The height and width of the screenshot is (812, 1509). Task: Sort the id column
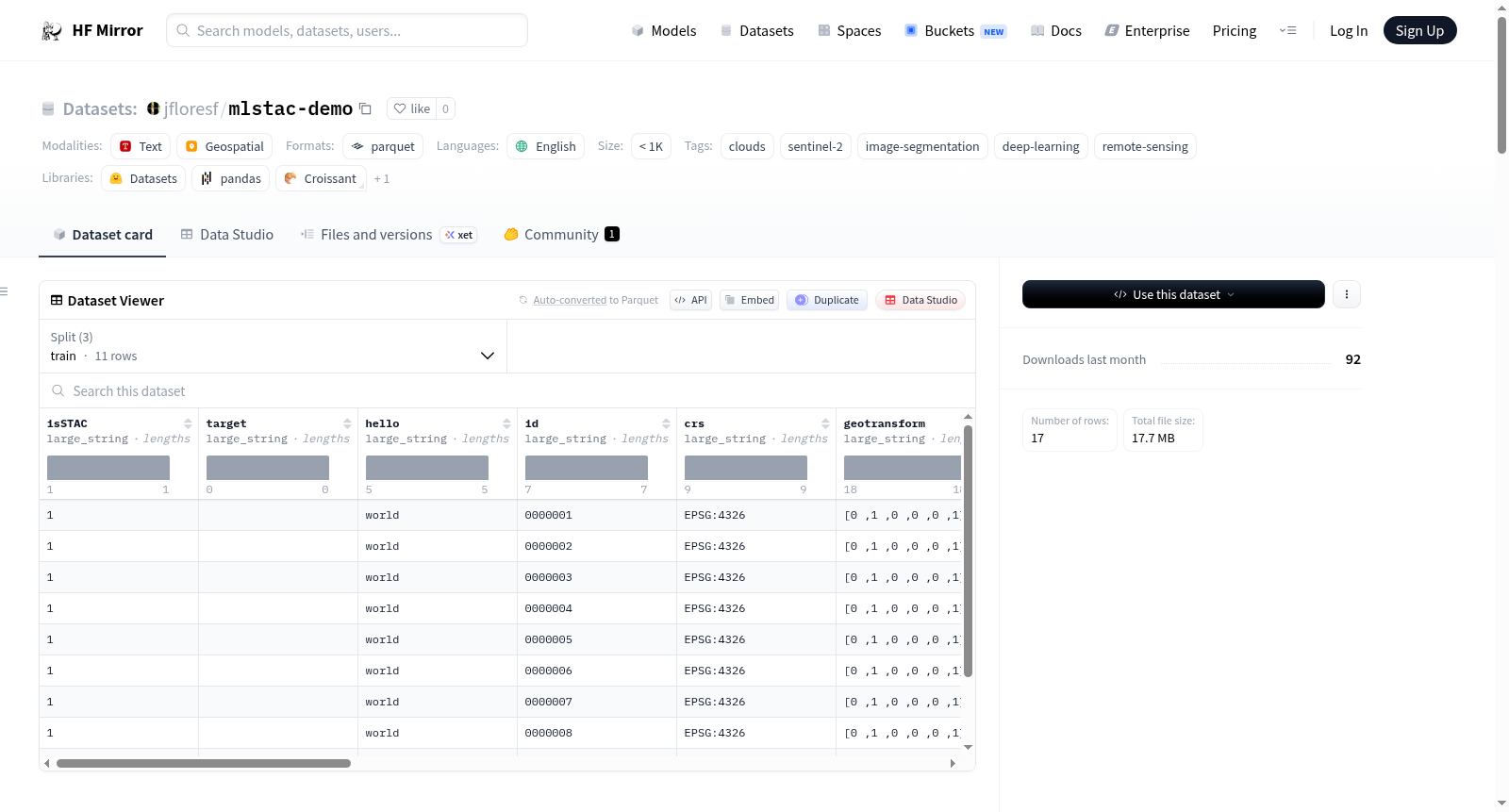[x=667, y=423]
